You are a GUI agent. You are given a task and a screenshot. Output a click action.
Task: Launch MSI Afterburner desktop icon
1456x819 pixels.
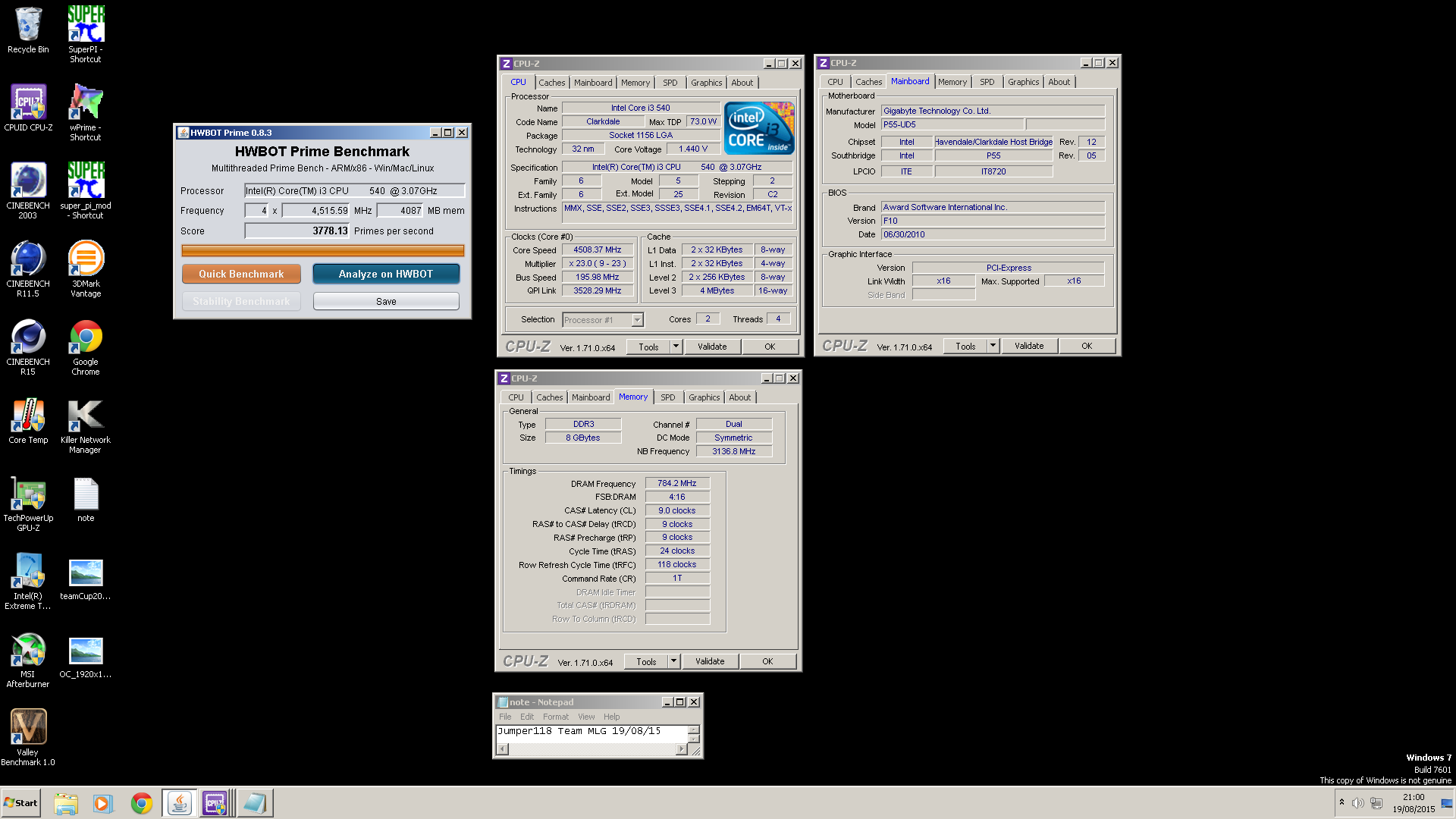click(28, 659)
